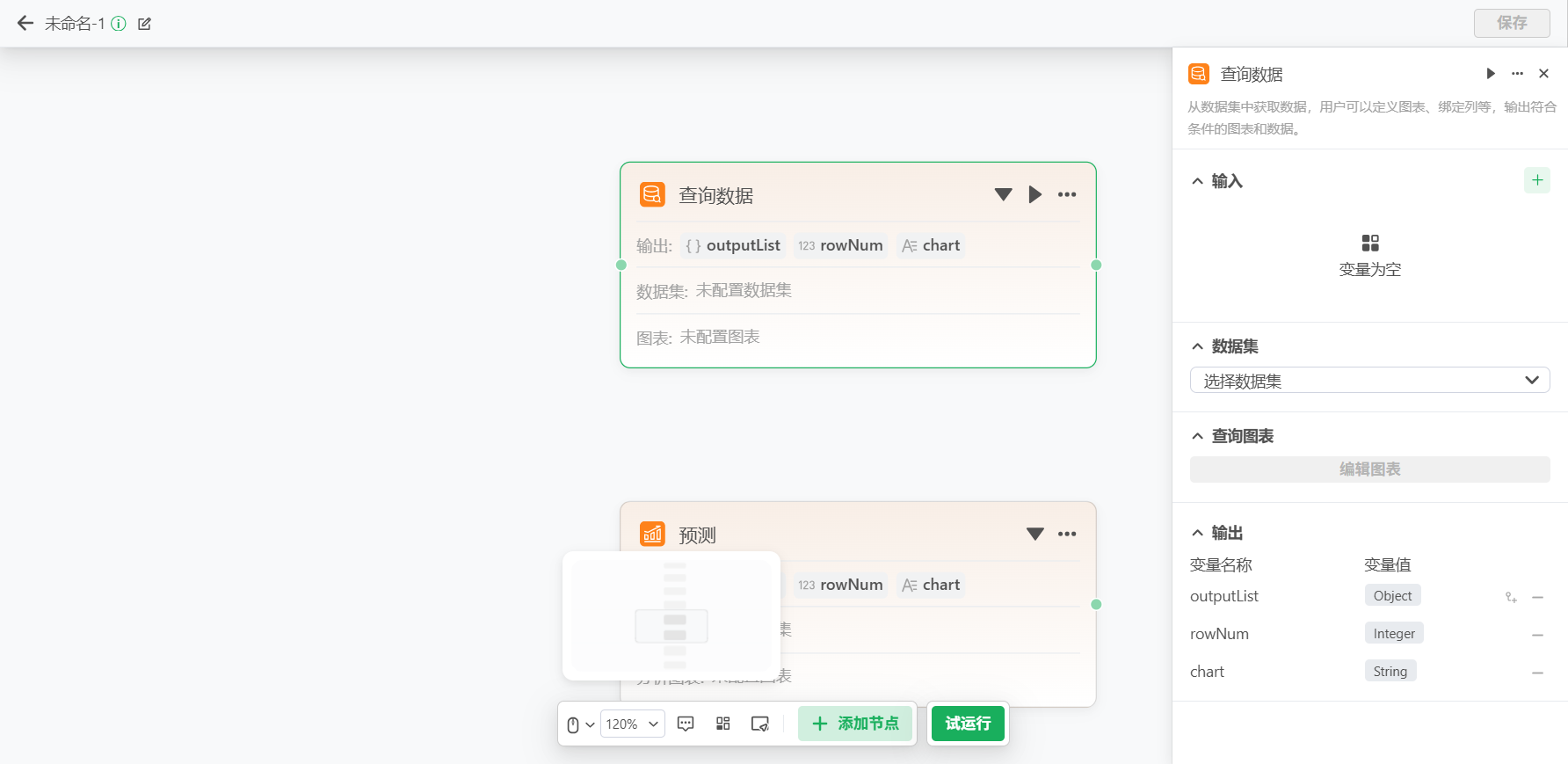Screen dimensions: 1568x764
Task: Collapse the 查询数据 node card
Action: coord(1003,194)
